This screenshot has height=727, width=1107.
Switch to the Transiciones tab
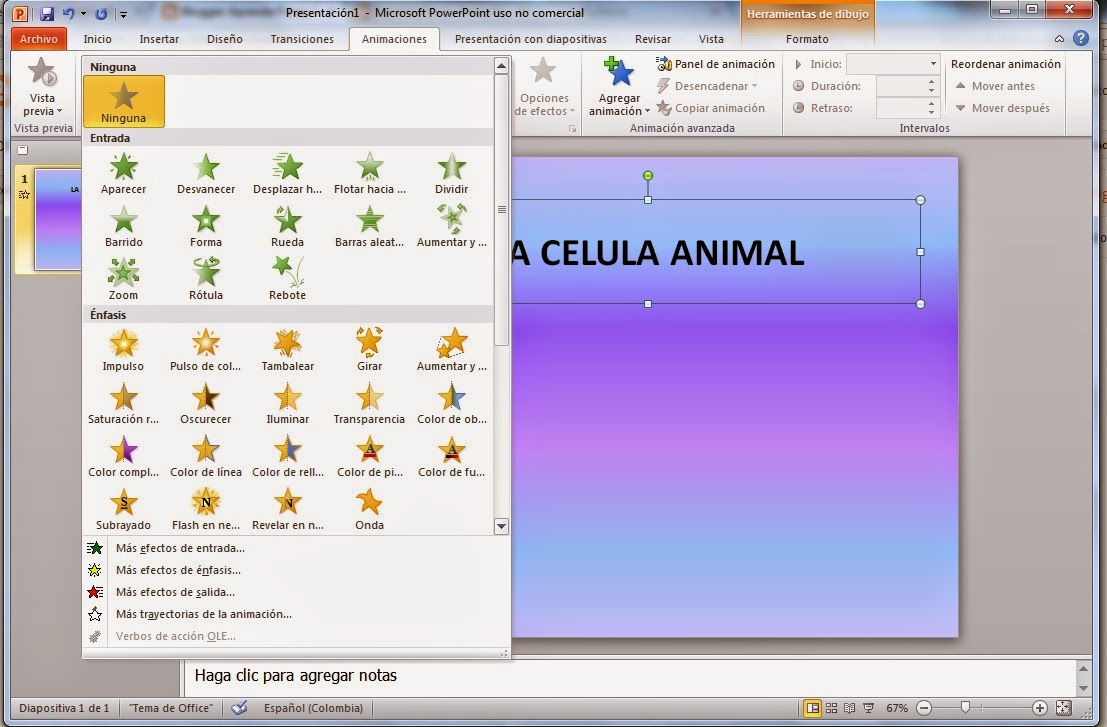[x=301, y=39]
